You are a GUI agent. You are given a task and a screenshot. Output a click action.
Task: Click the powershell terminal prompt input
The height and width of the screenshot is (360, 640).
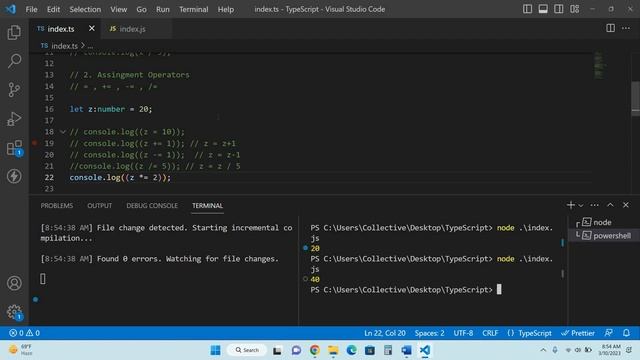(x=499, y=290)
